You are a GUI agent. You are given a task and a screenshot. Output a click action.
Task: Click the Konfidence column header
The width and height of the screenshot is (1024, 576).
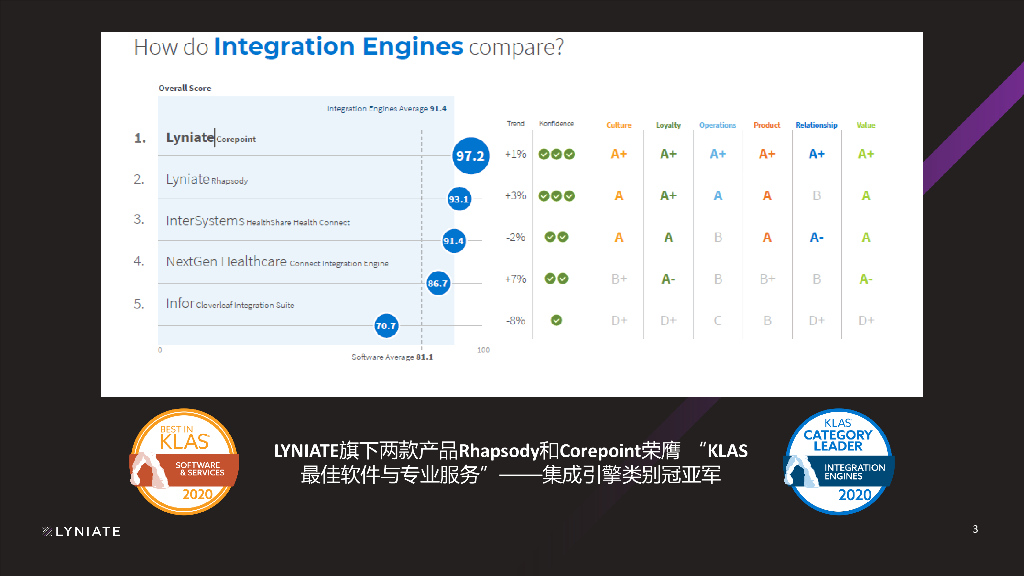pyautogui.click(x=556, y=123)
